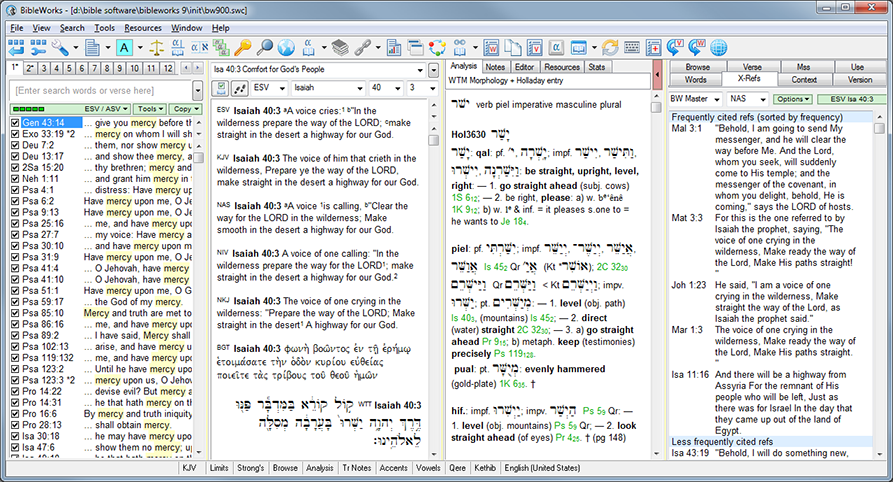Click the 1S 6:12 green reference link

tap(465, 198)
